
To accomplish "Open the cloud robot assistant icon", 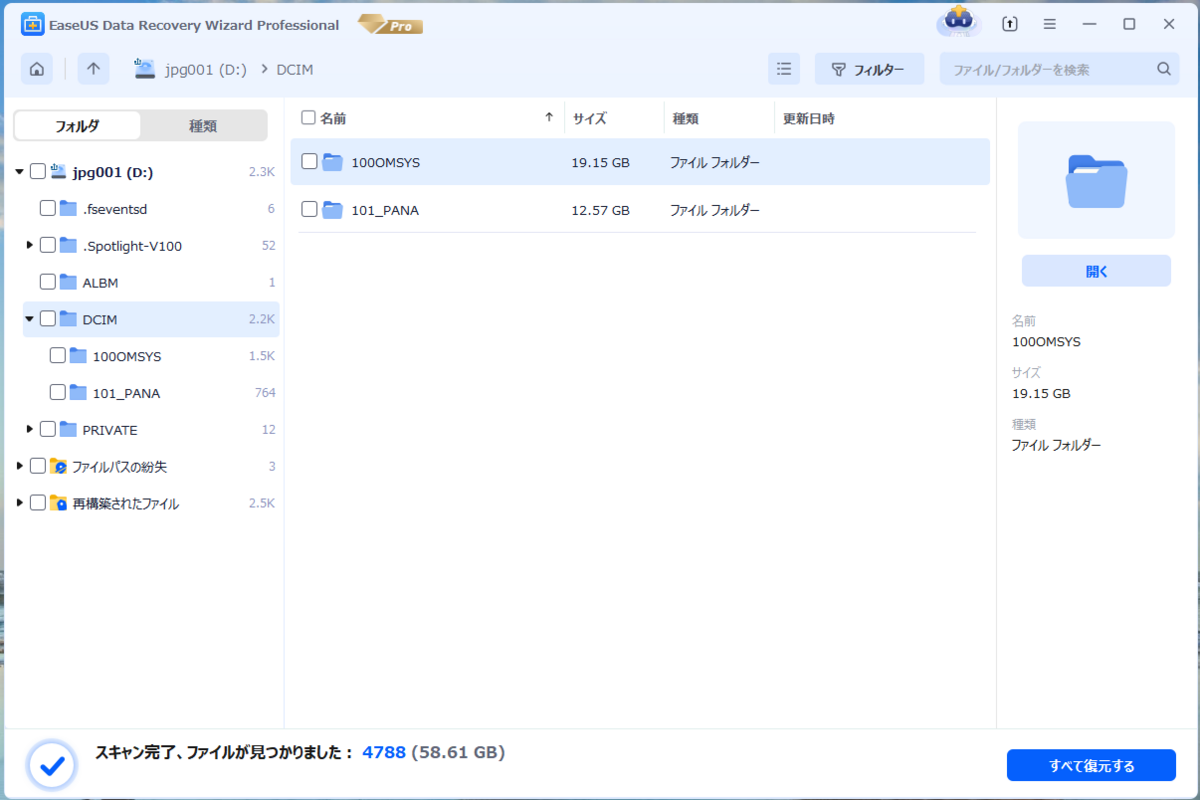I will [x=959, y=23].
